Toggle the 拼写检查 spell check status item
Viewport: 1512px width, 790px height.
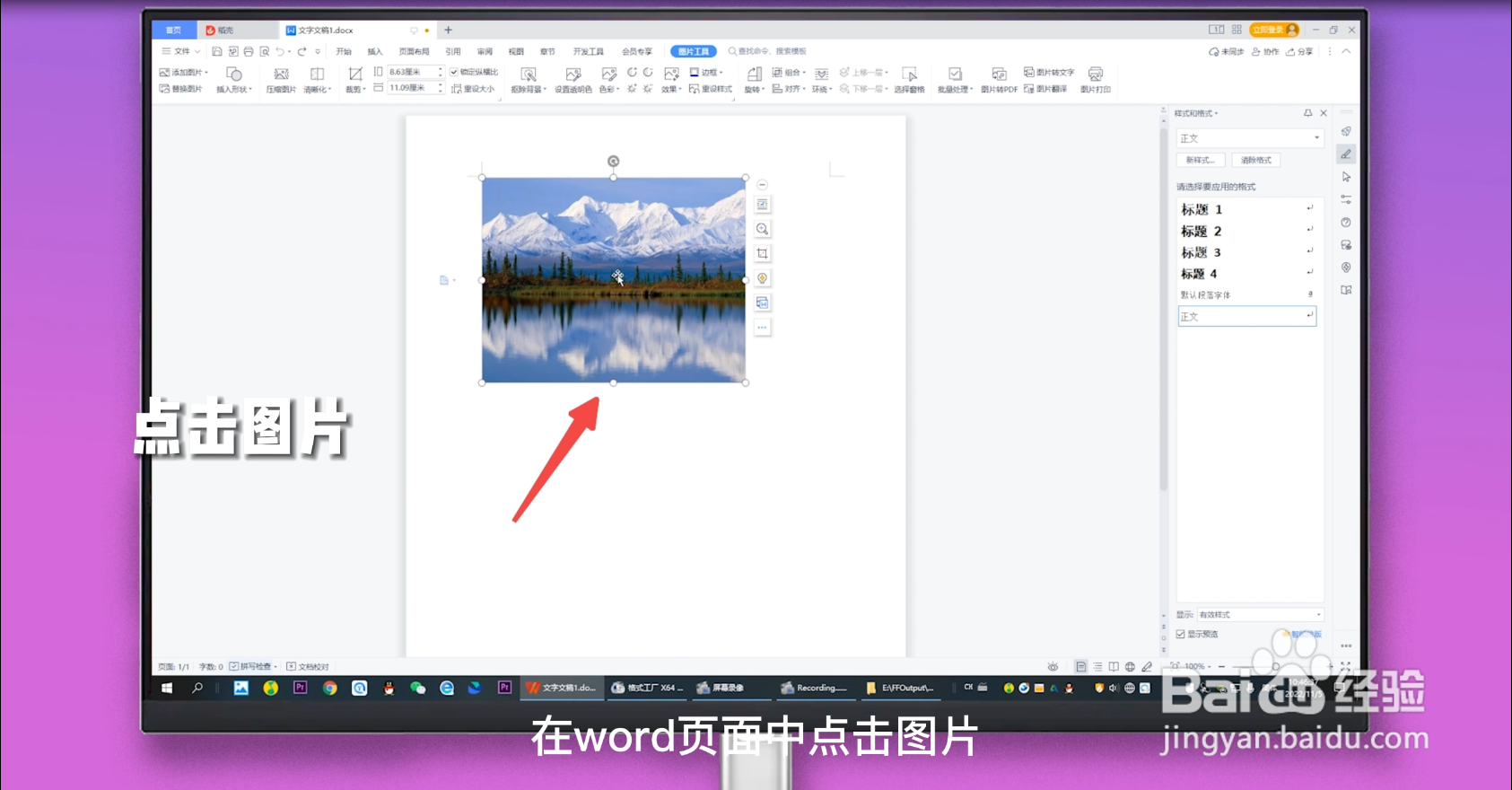tap(253, 666)
